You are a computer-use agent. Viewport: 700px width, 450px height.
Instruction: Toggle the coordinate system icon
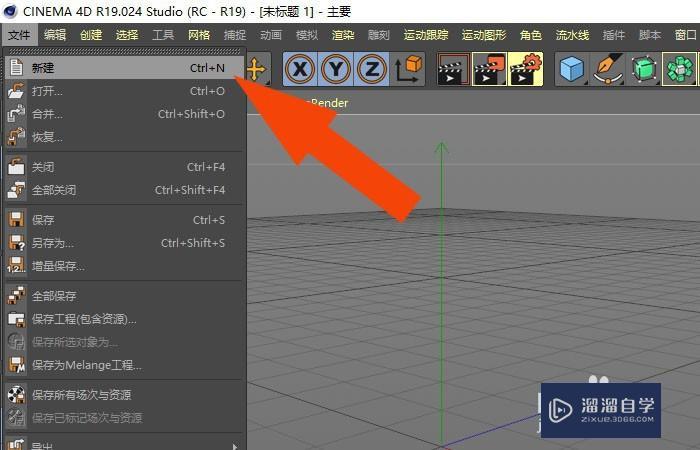pyautogui.click(x=408, y=69)
